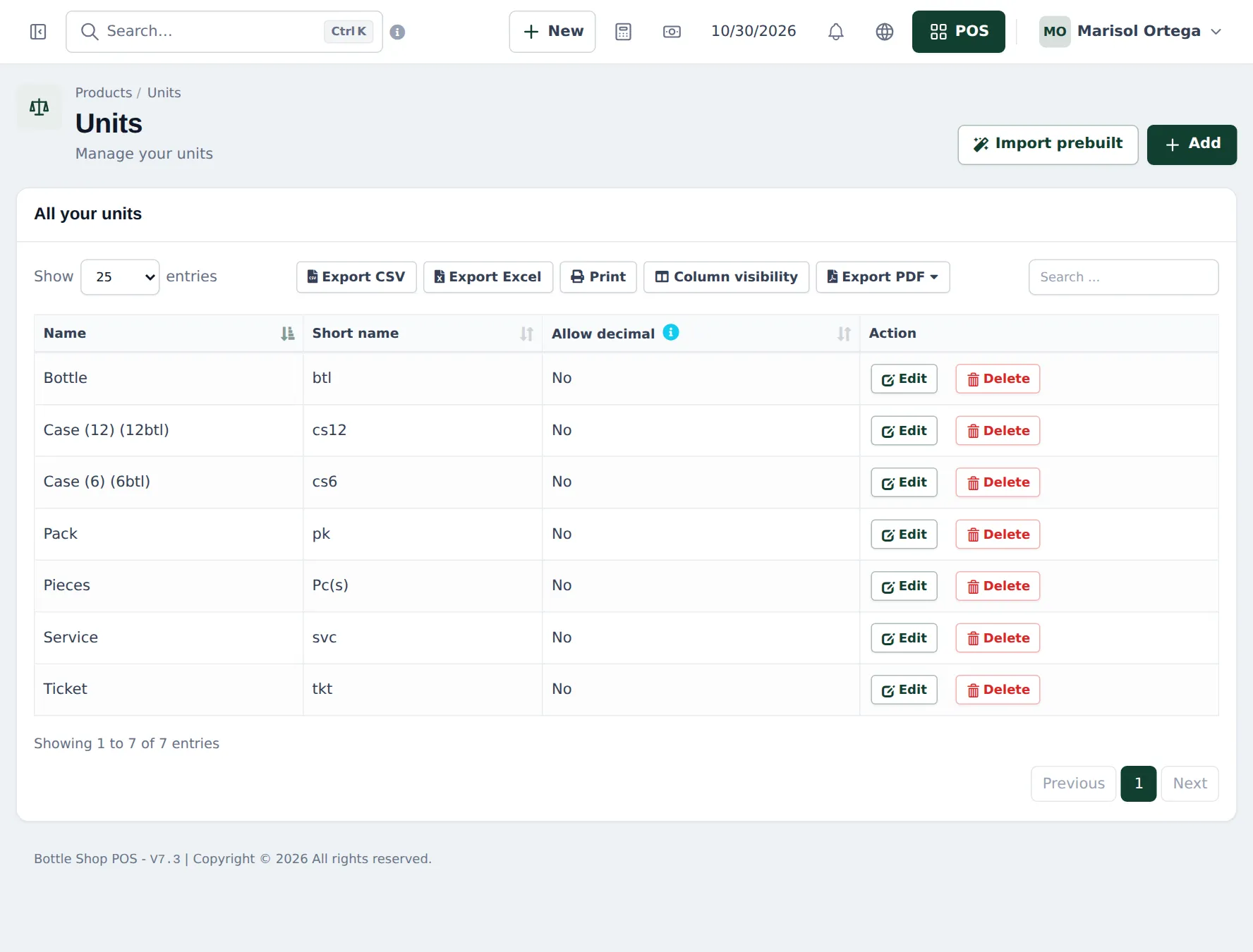
Task: Delete the Bottle unit
Action: point(998,379)
